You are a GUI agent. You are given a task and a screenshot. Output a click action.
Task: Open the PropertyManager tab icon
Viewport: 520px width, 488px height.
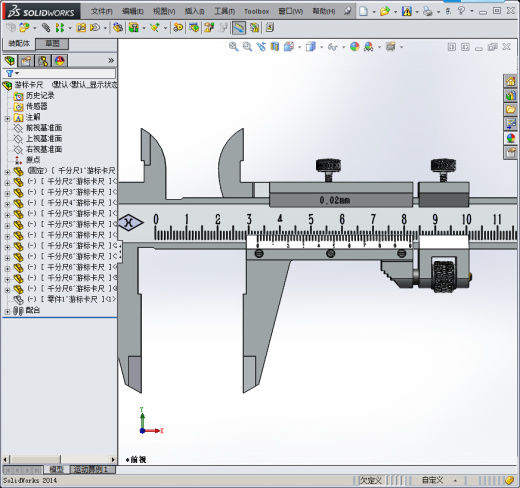coord(26,61)
